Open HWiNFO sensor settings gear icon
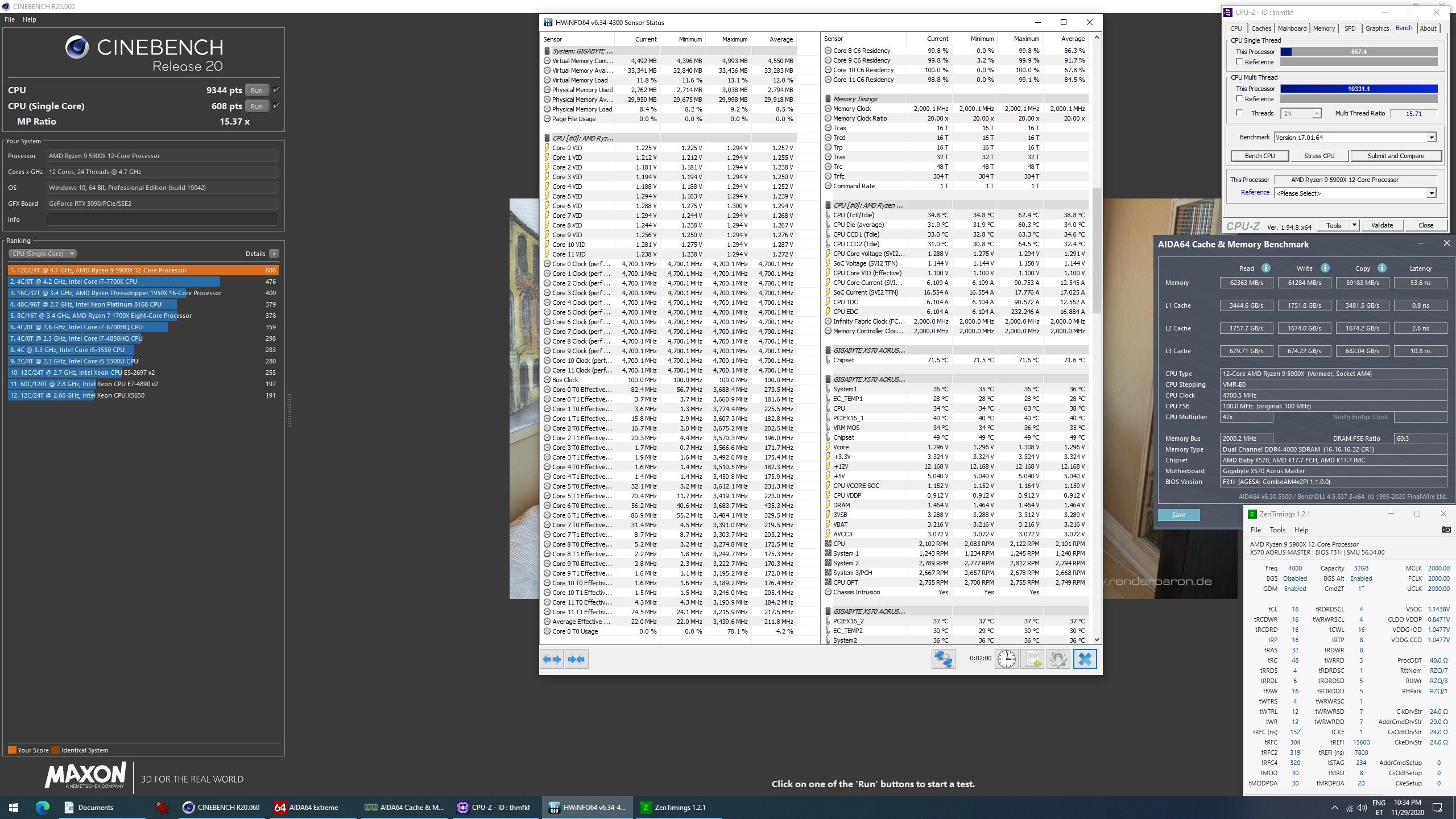The height and width of the screenshot is (819, 1456). click(1058, 659)
